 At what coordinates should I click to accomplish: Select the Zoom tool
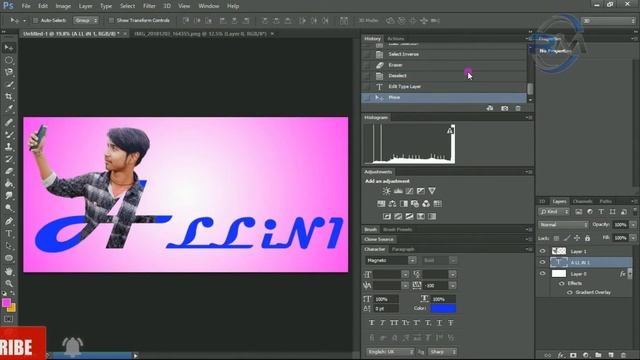[x=9, y=283]
